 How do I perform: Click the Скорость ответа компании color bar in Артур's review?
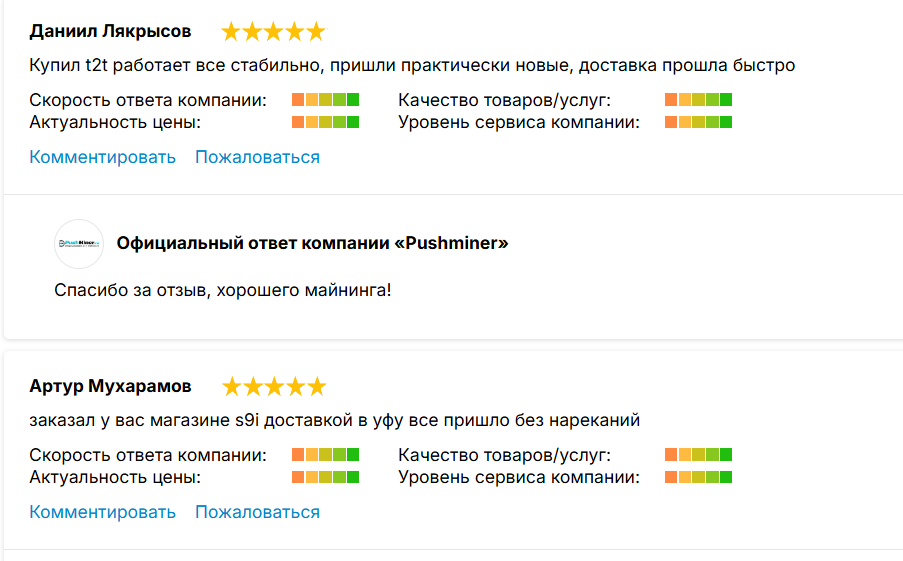coord(325,454)
